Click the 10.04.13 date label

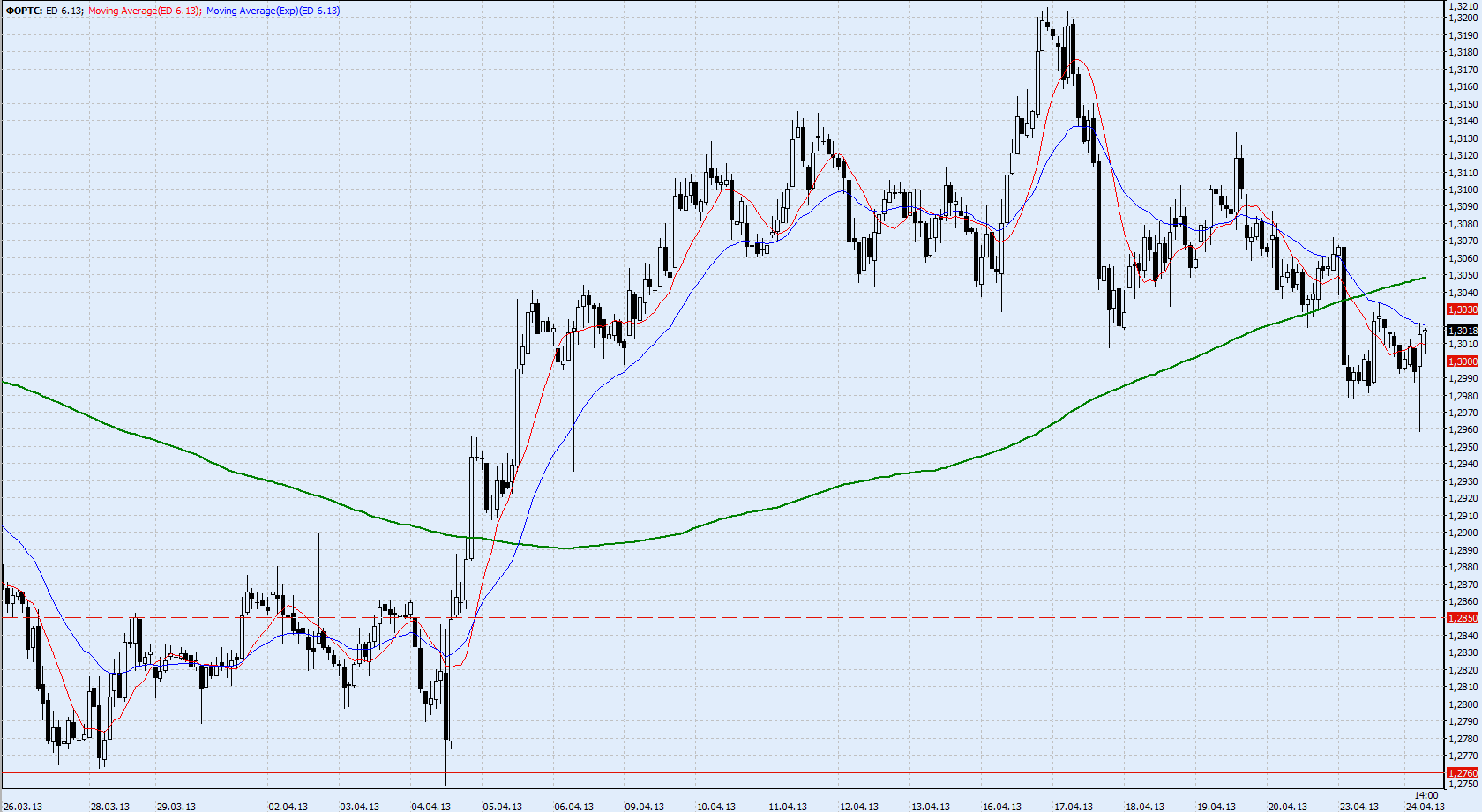[x=716, y=806]
